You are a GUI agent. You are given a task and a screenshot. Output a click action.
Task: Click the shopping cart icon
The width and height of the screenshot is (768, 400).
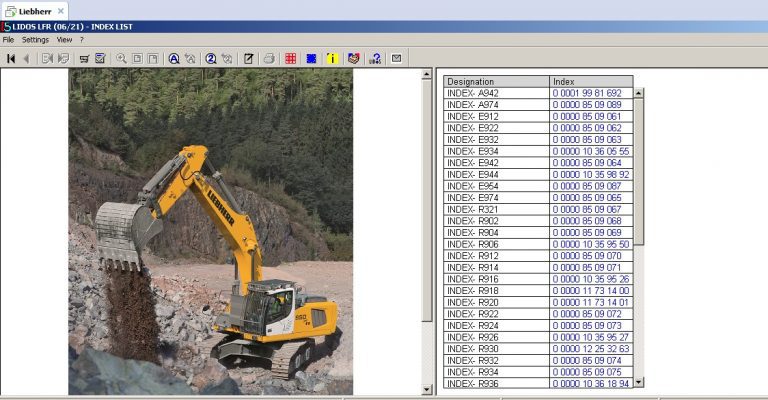(x=84, y=59)
